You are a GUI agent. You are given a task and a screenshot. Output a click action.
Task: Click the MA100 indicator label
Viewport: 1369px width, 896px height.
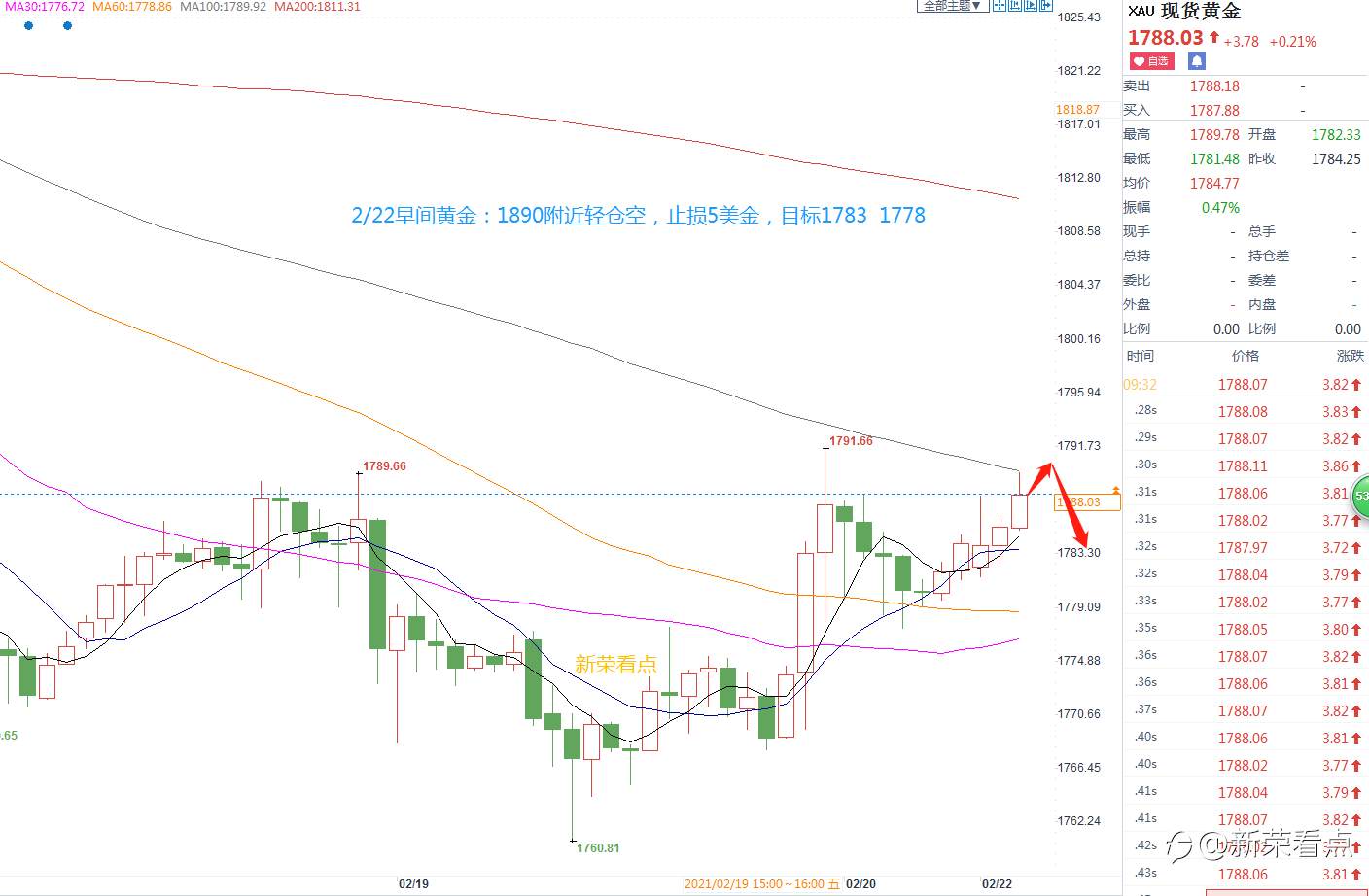[224, 7]
